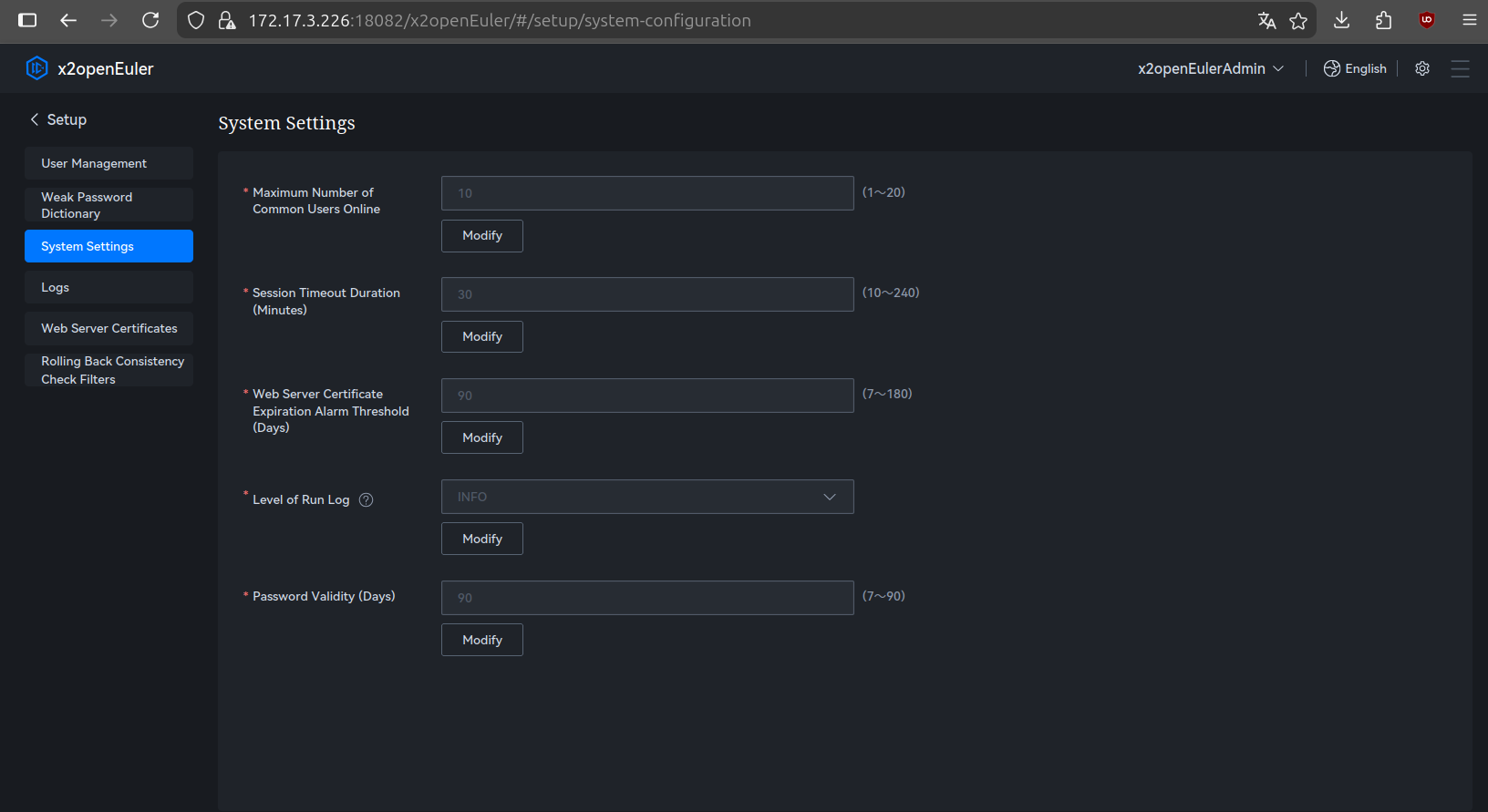Click Modify under Maximum Number of Common Users
Image resolution: width=1488 pixels, height=812 pixels.
click(x=481, y=235)
